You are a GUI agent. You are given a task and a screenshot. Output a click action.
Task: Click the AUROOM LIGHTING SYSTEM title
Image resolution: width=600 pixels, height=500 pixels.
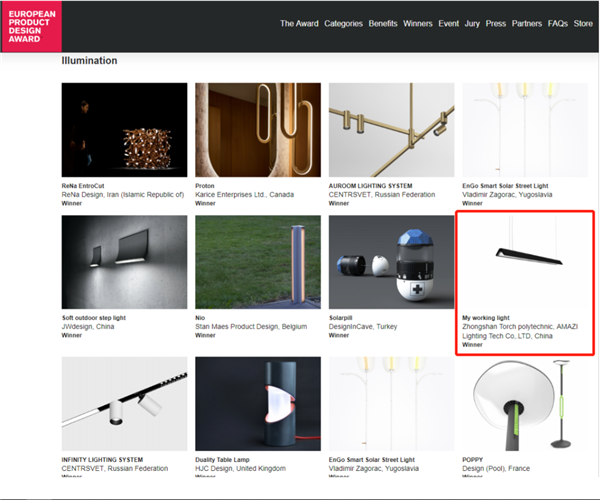pos(370,186)
